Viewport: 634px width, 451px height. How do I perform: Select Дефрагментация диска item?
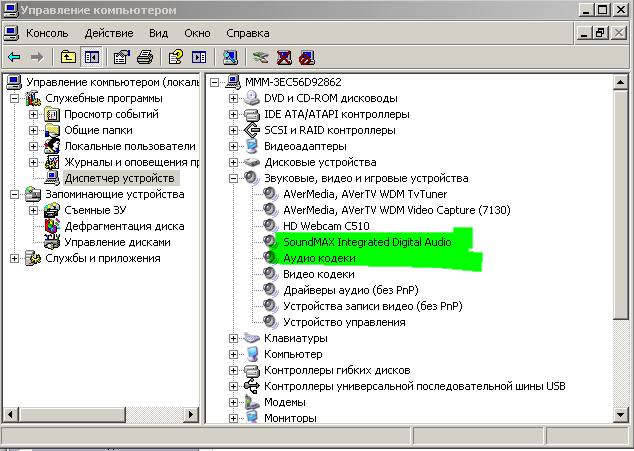[124, 226]
